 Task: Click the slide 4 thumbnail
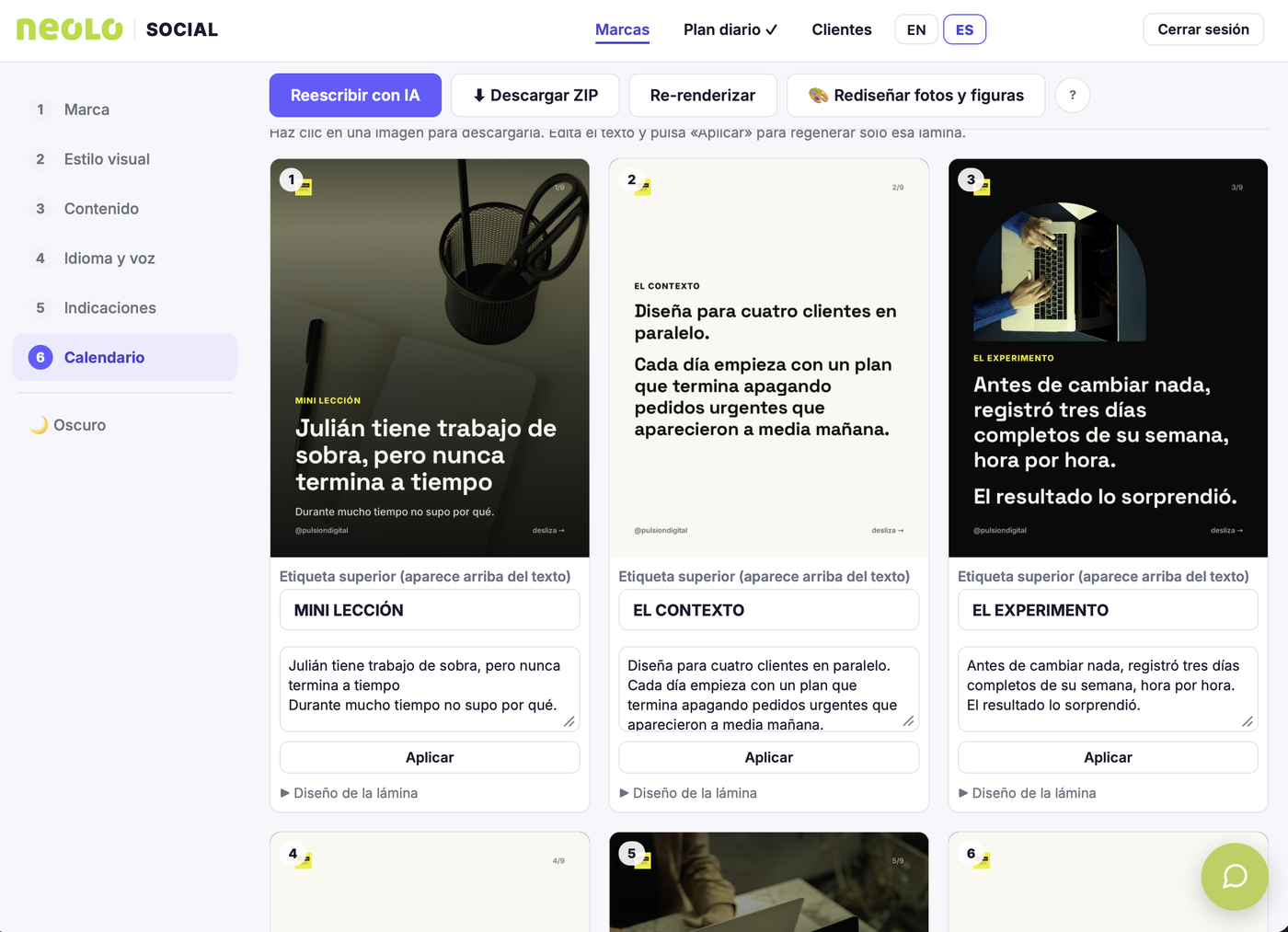coord(430,882)
